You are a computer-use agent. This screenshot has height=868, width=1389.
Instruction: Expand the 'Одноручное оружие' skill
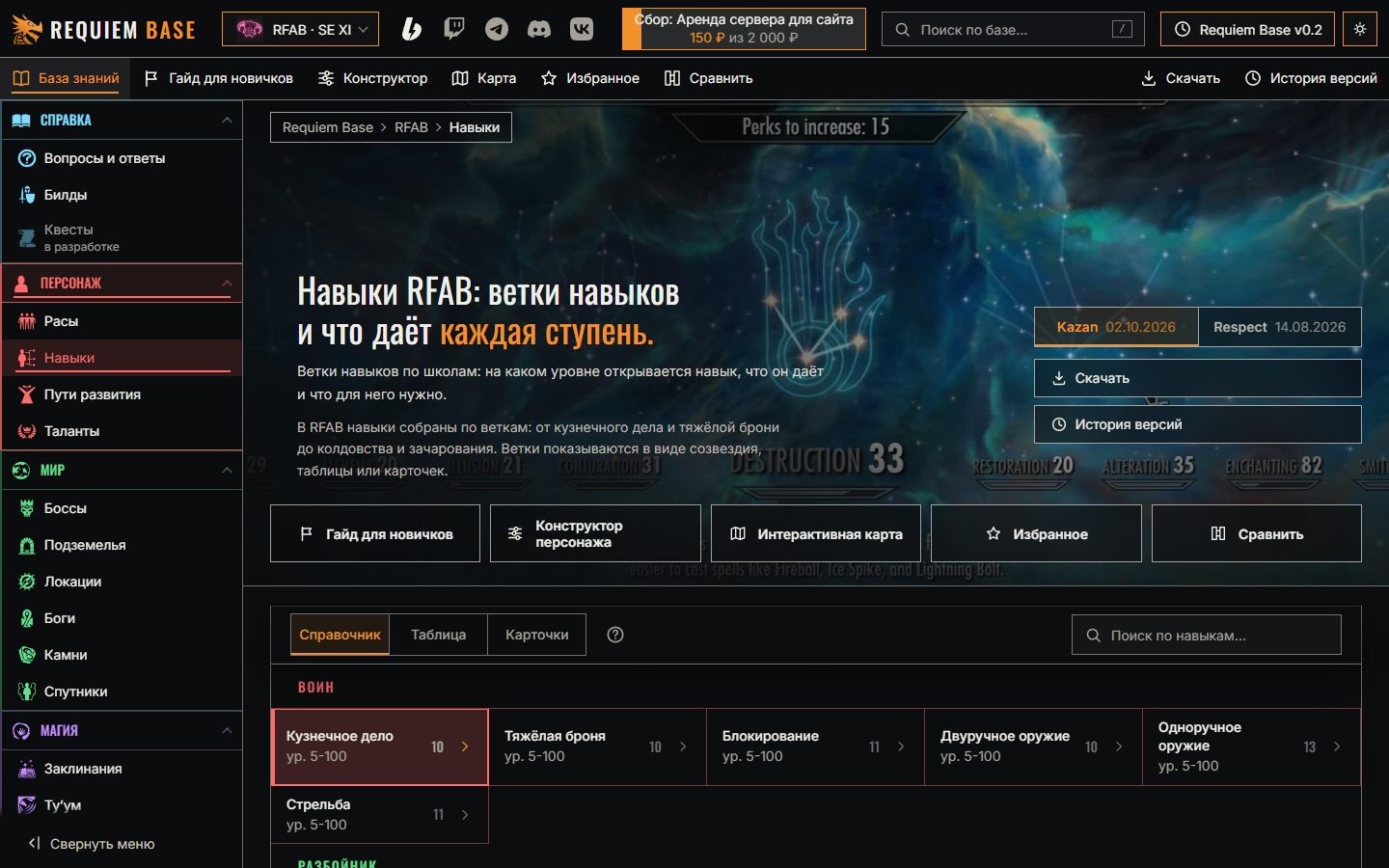click(x=1252, y=746)
